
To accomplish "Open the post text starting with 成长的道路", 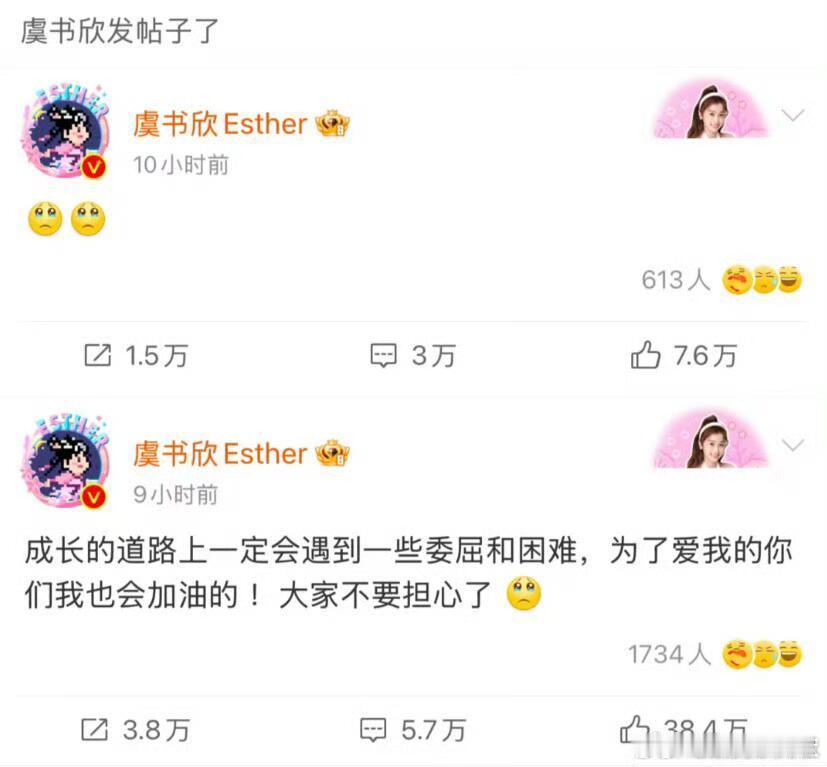I will coord(408,573).
